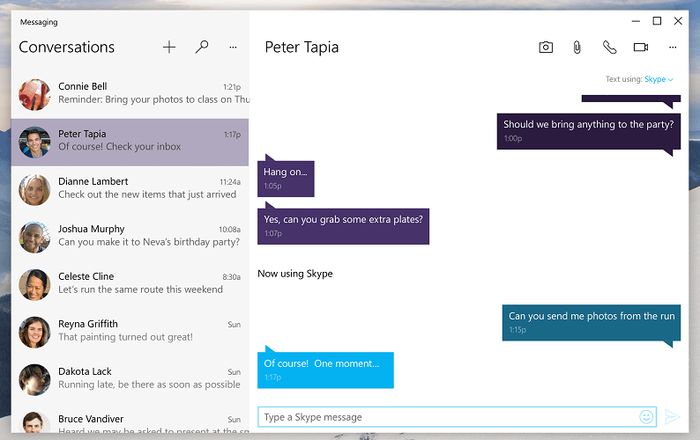Select the Celeste Cline conversation
This screenshot has height=440, width=700.
pyautogui.click(x=130, y=284)
